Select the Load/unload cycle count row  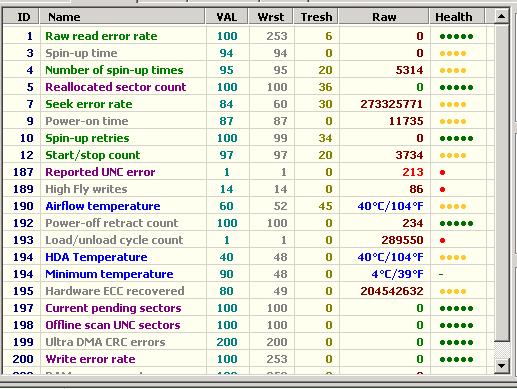248,240
